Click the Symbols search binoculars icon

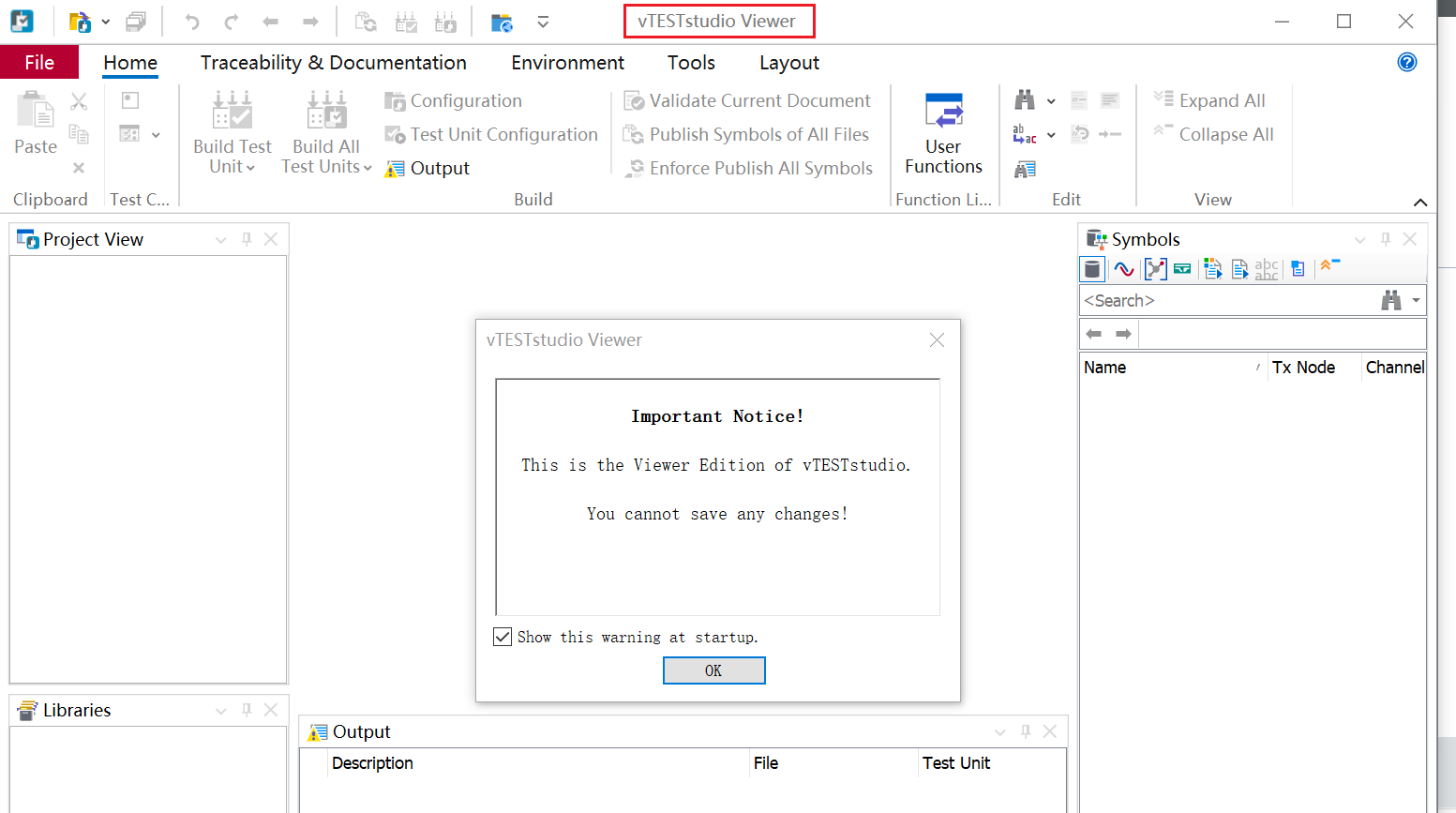tap(1391, 301)
